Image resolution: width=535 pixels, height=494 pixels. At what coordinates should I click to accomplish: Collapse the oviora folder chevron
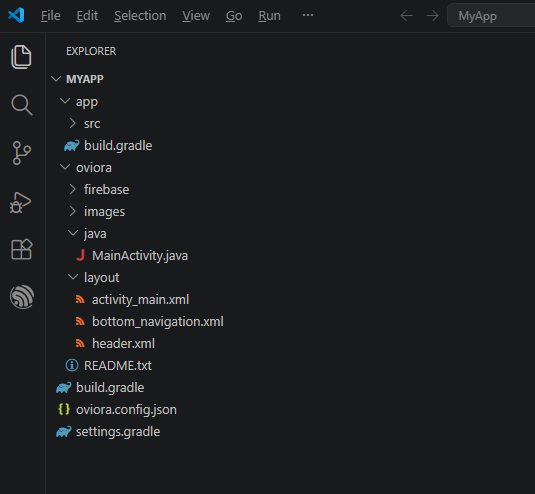click(65, 167)
